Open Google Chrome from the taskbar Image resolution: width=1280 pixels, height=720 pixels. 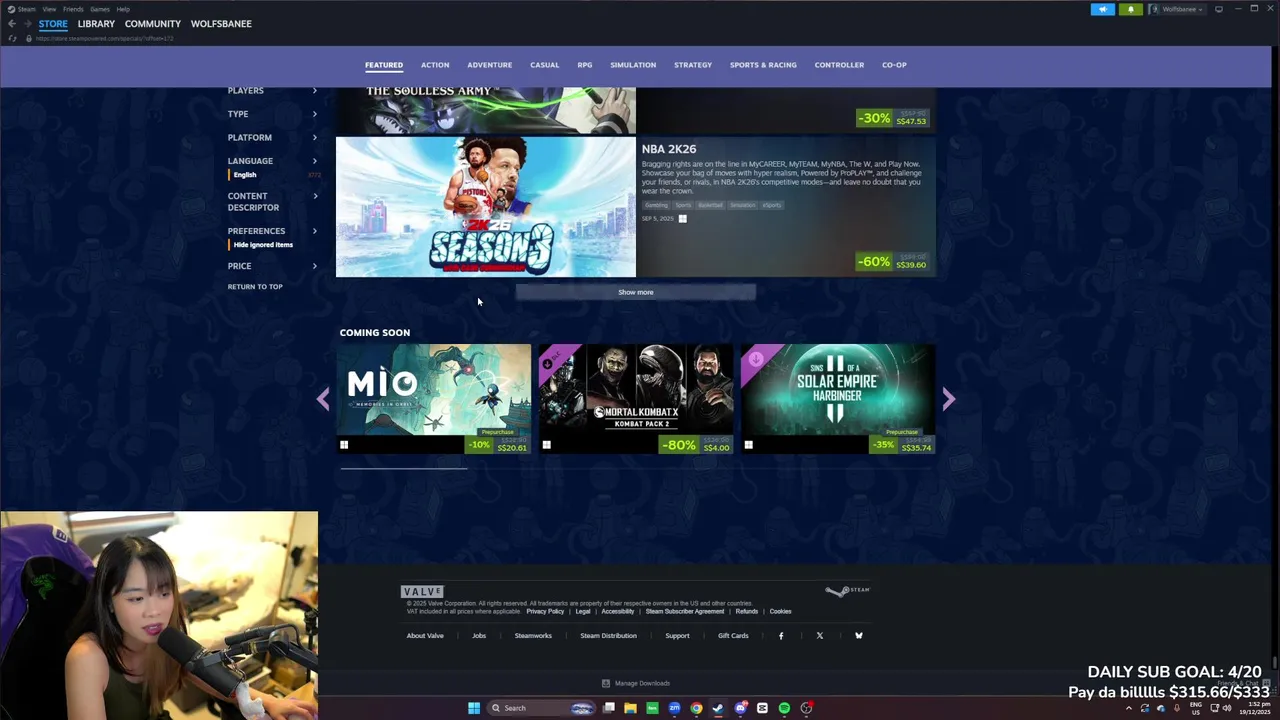pyautogui.click(x=696, y=708)
